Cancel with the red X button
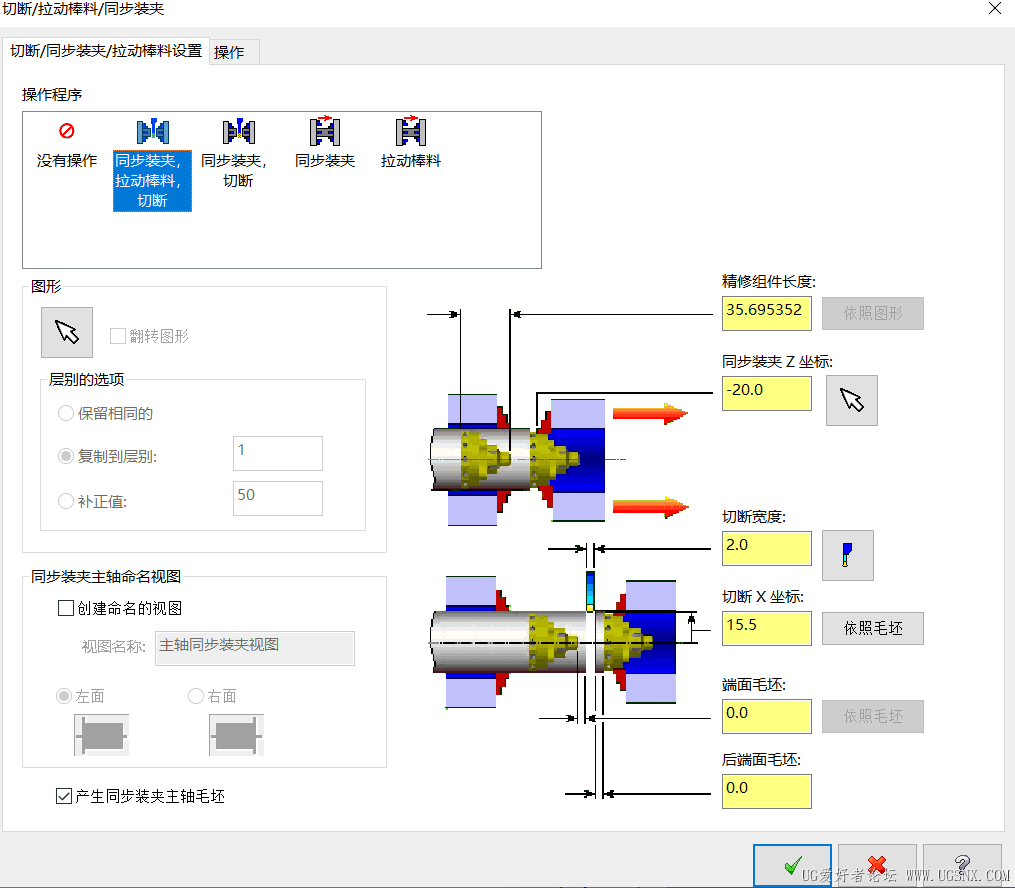 (877, 865)
